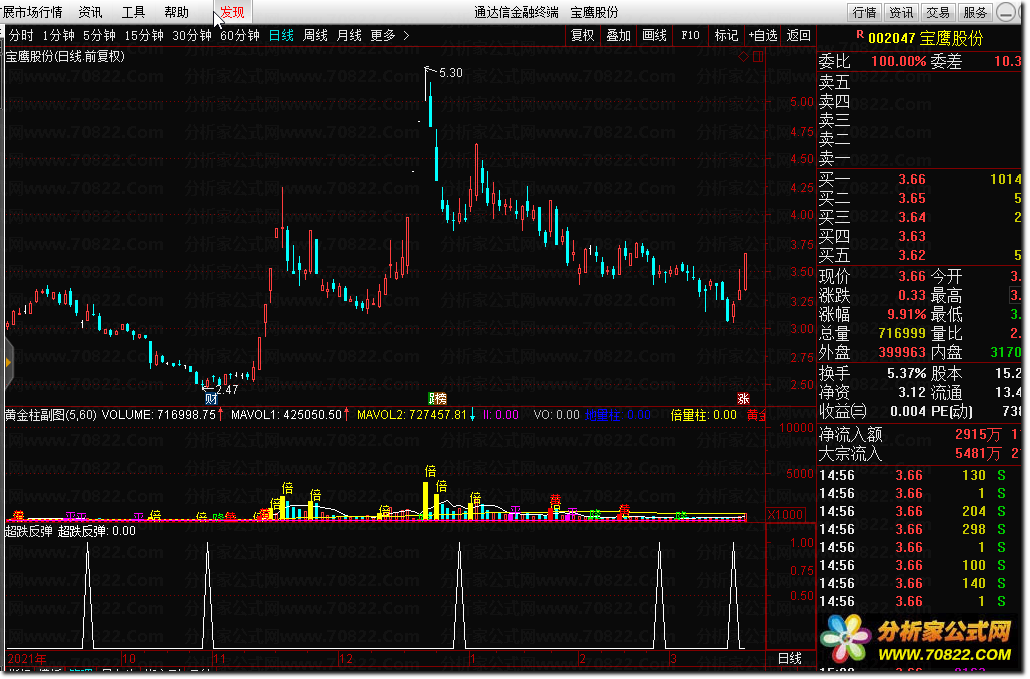Viewport: 1030px width, 679px height.
Task: Click the orange arrow on the left edge handle
Action: (x=9, y=362)
